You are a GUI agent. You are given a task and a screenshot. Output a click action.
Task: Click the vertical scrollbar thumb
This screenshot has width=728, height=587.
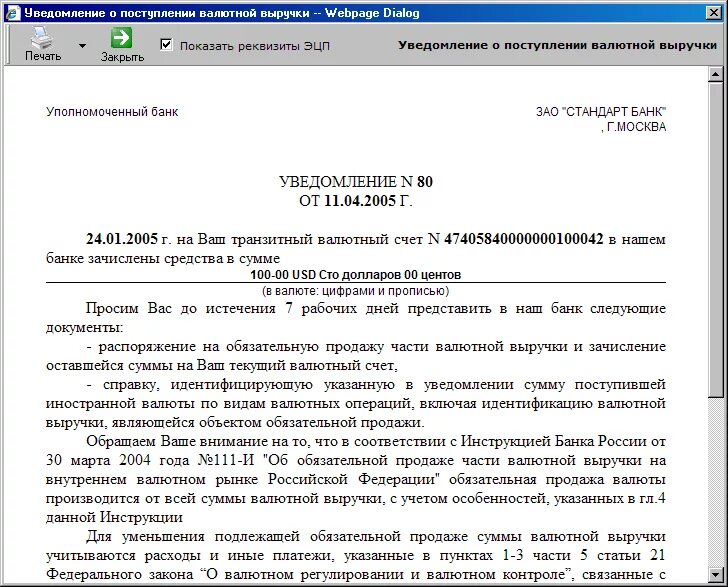(715, 239)
